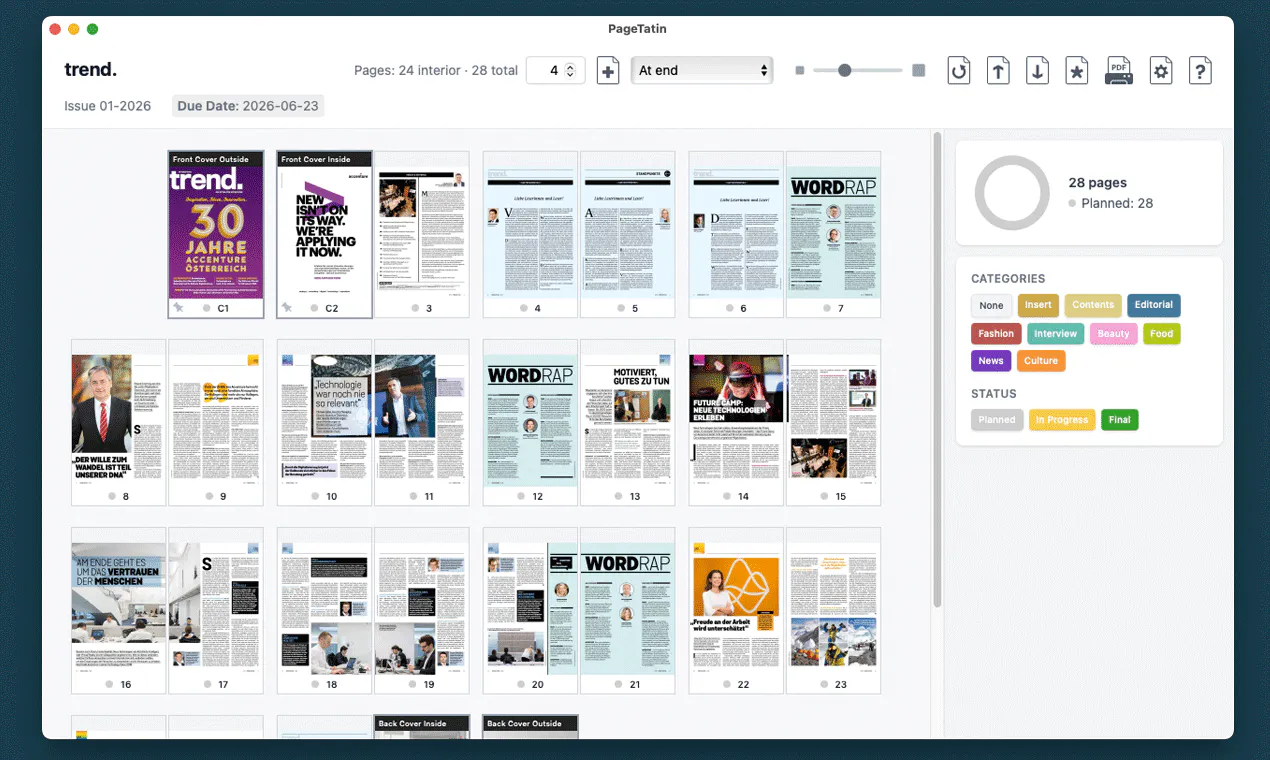Screen dimensions: 1270x760
Task: Click the 28 pages progress ring
Action: click(x=1012, y=192)
